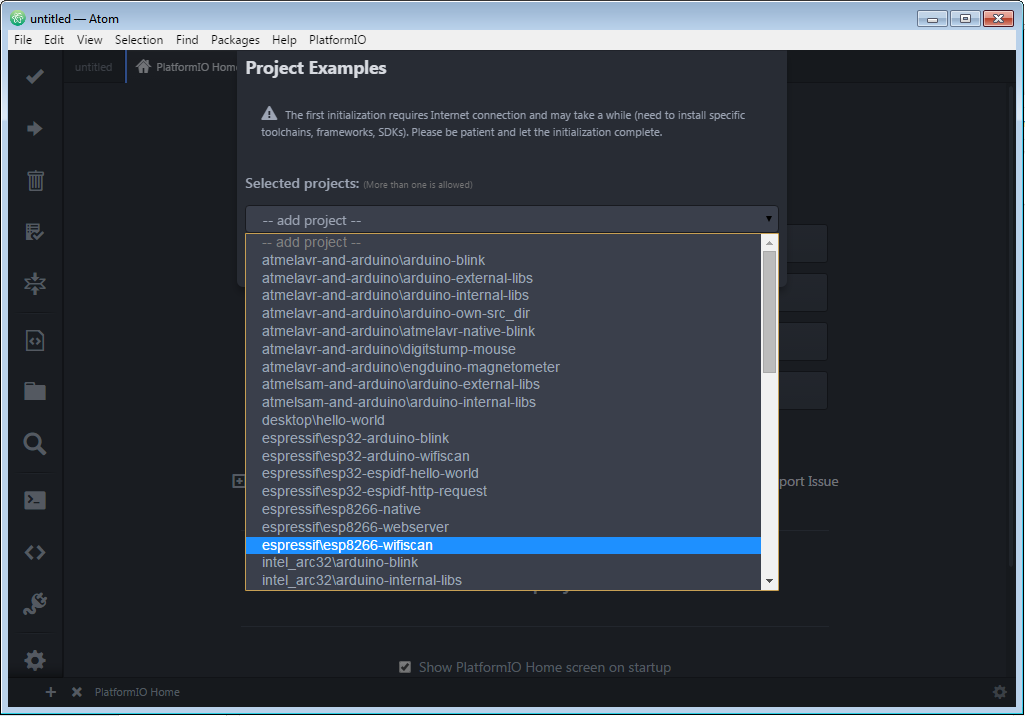
Task: Open PlatformIO Home via the code-file icon
Action: click(x=34, y=338)
